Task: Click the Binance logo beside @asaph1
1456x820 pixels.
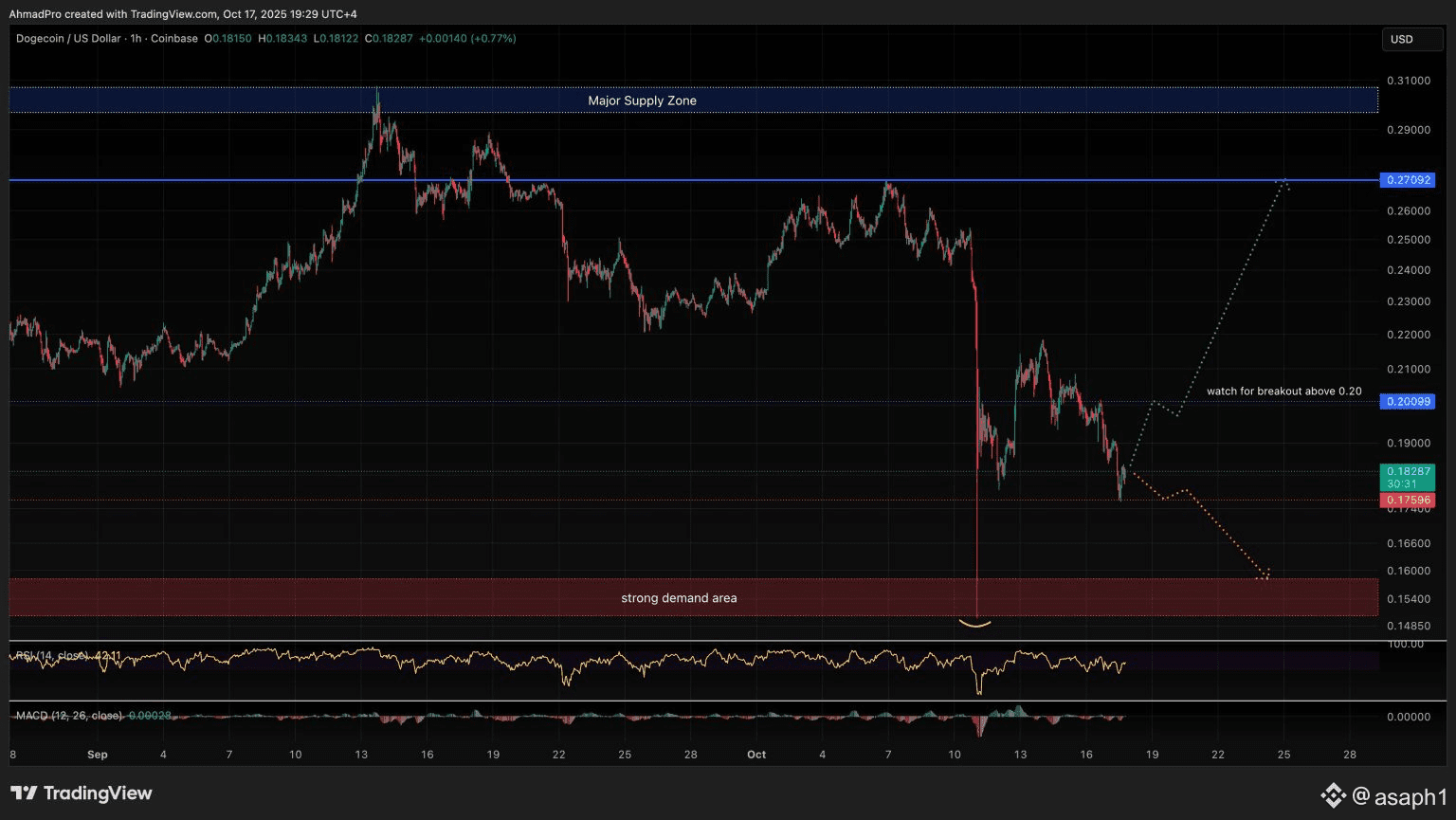Action: pyautogui.click(x=1333, y=795)
